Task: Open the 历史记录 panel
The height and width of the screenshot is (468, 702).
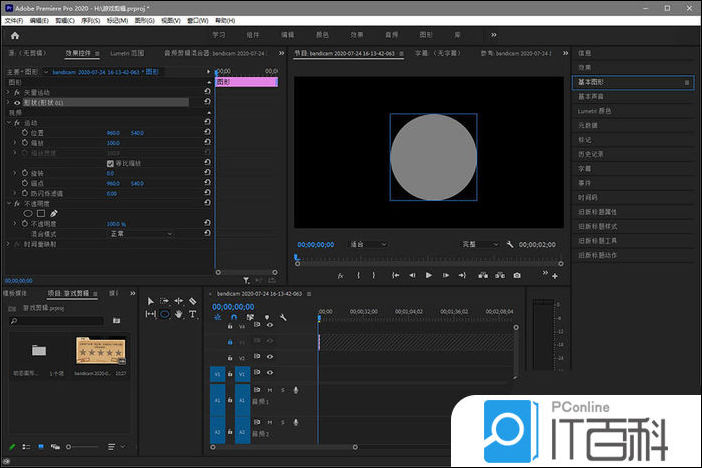Action: pos(591,154)
